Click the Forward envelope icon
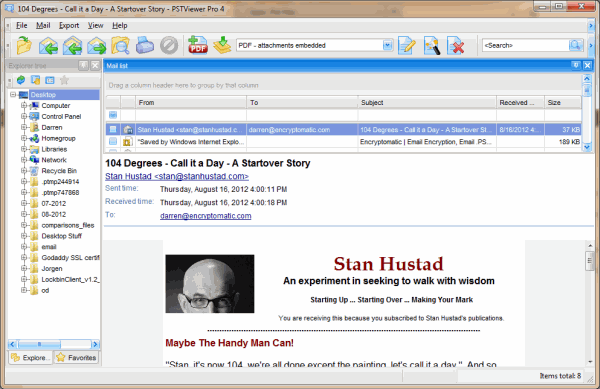 97,46
